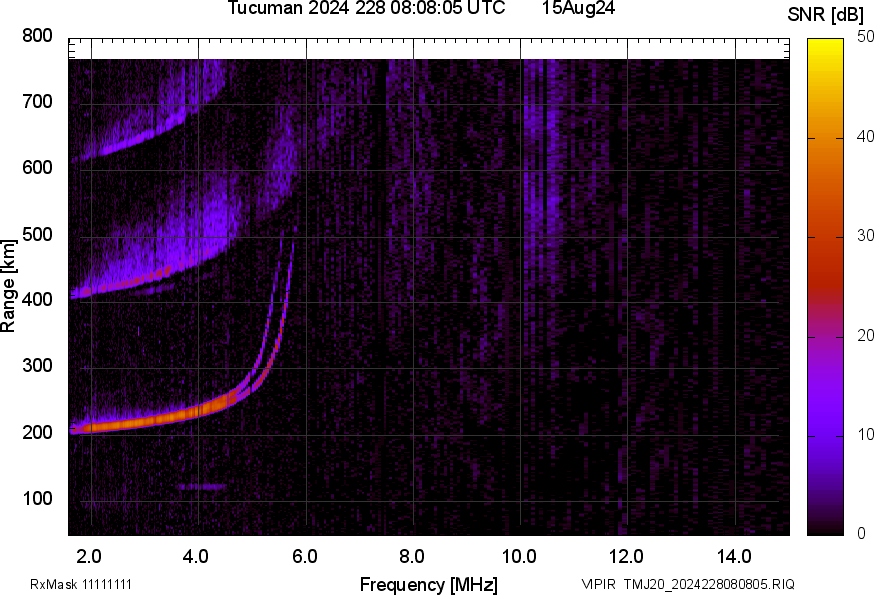Click the colorbar 0 dB label
Image resolution: width=874 pixels, height=595 pixels.
tap(862, 533)
